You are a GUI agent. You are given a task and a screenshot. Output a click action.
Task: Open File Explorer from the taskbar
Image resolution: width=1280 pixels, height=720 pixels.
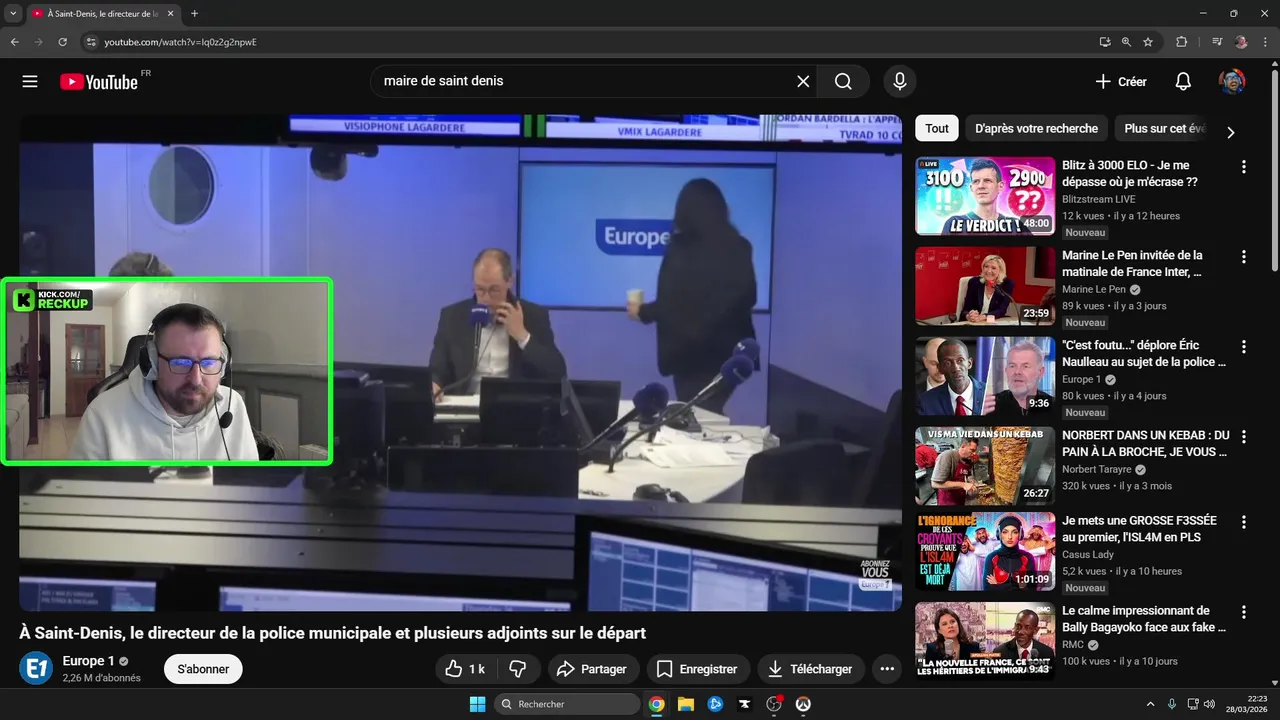pyautogui.click(x=686, y=704)
